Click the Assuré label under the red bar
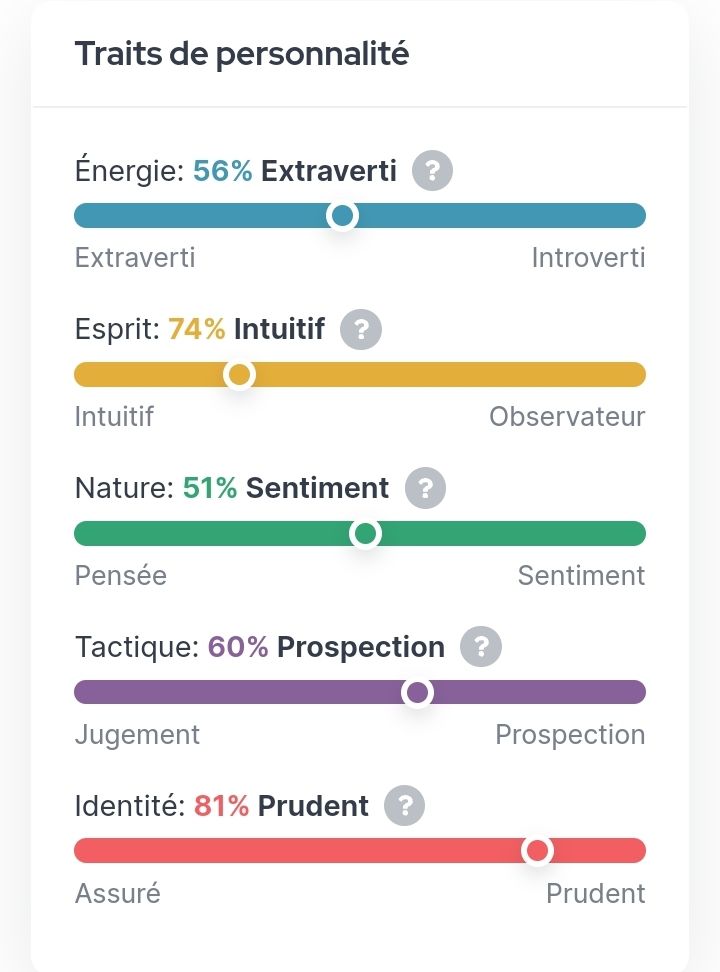The image size is (720, 972). [x=117, y=893]
